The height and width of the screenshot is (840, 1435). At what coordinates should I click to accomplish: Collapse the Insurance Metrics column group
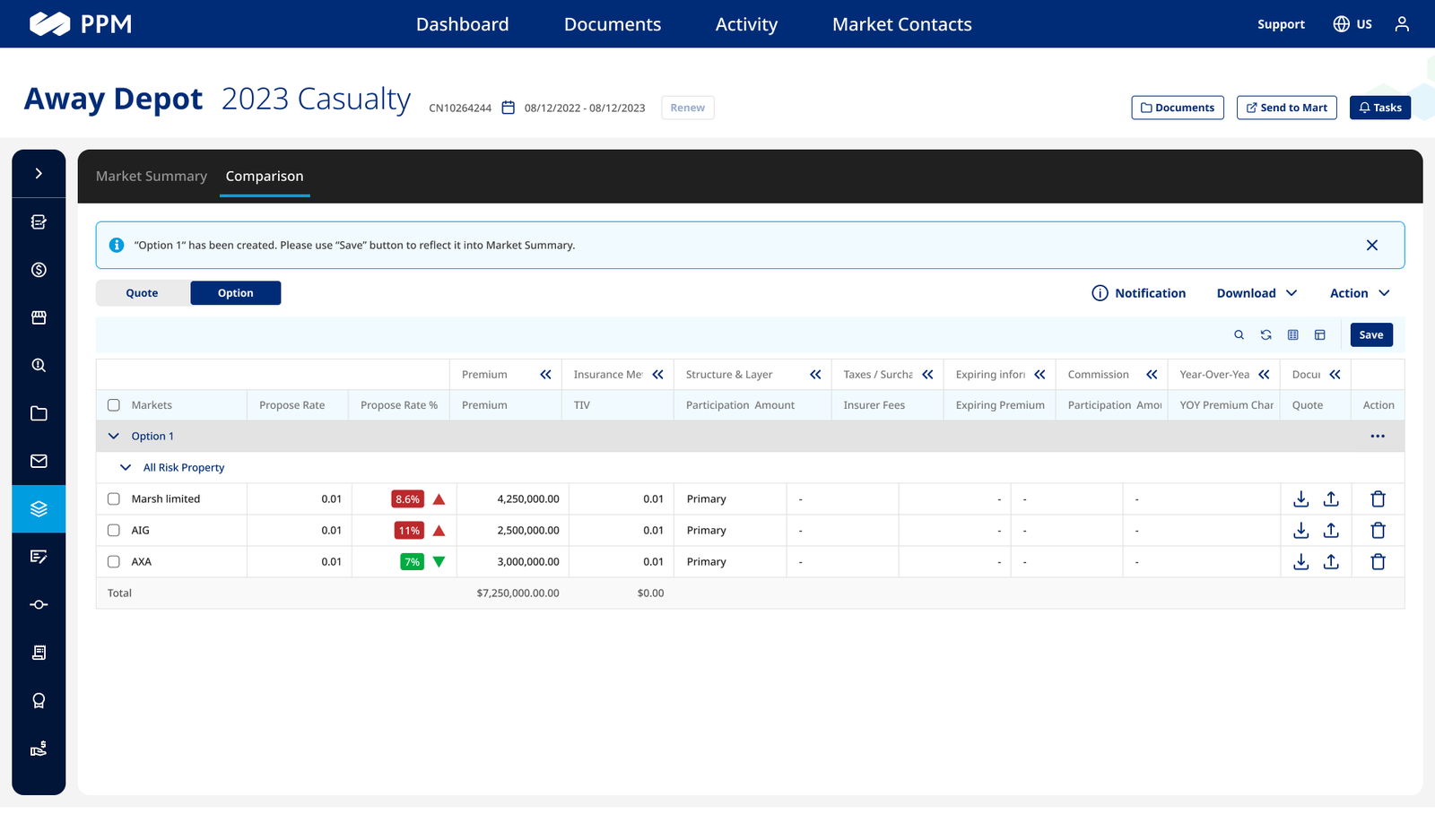coord(657,375)
